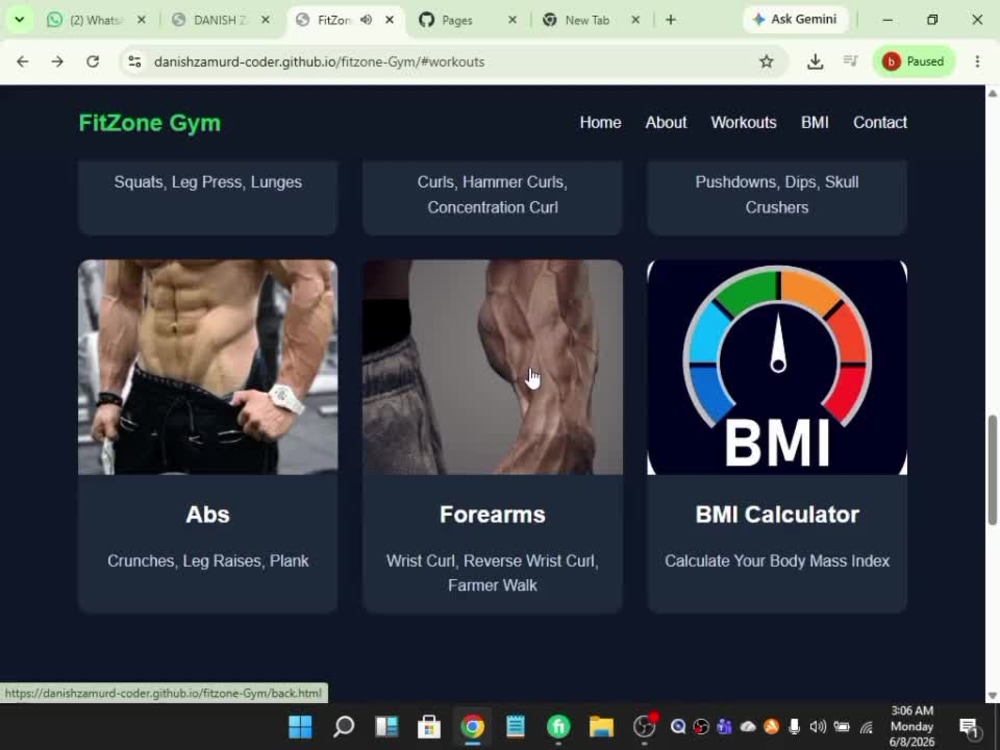Open Chrome three-dot menu
The height and width of the screenshot is (750, 1000).
977,62
